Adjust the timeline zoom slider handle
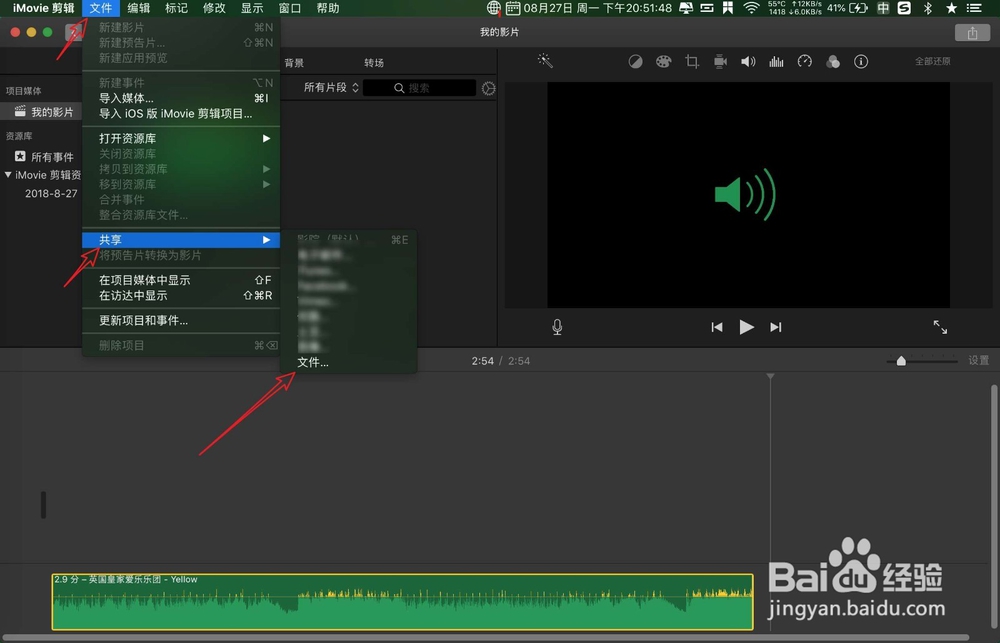1000x643 pixels. click(x=901, y=361)
